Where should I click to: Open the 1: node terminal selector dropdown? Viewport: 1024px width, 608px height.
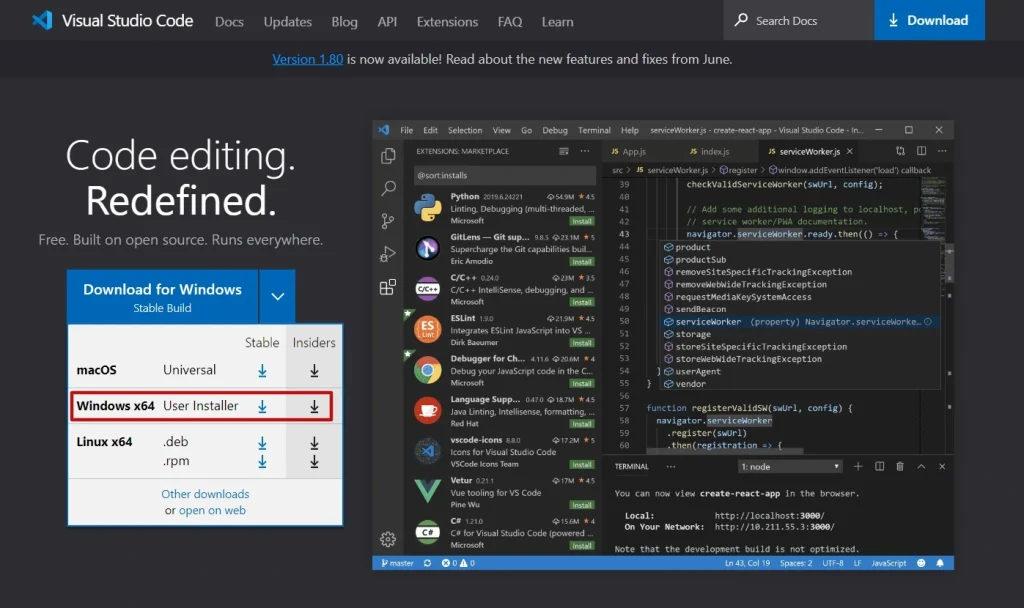(x=790, y=466)
